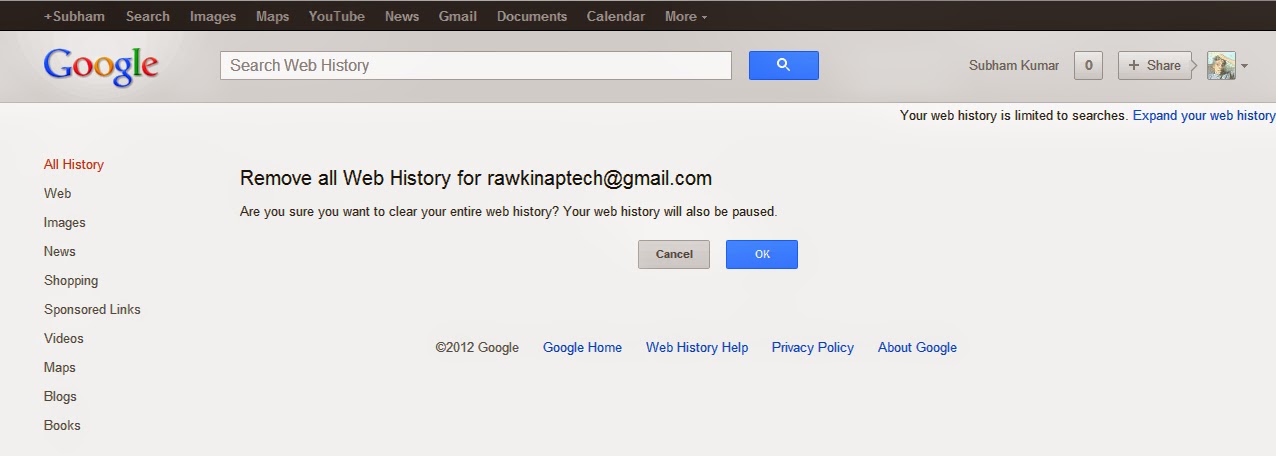Viewport: 1276px width, 456px height.
Task: Confirm history removal with OK
Action: tap(762, 254)
